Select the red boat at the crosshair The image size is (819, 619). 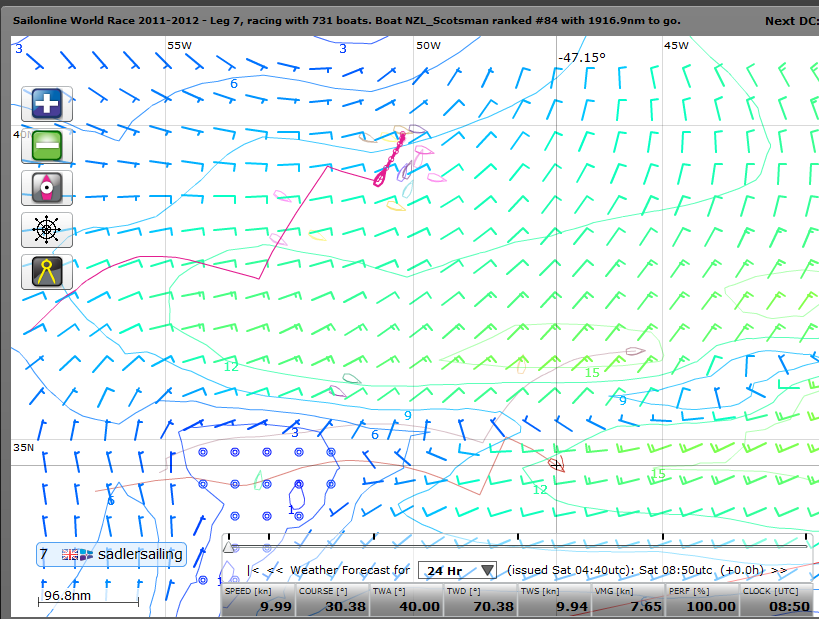point(556,464)
